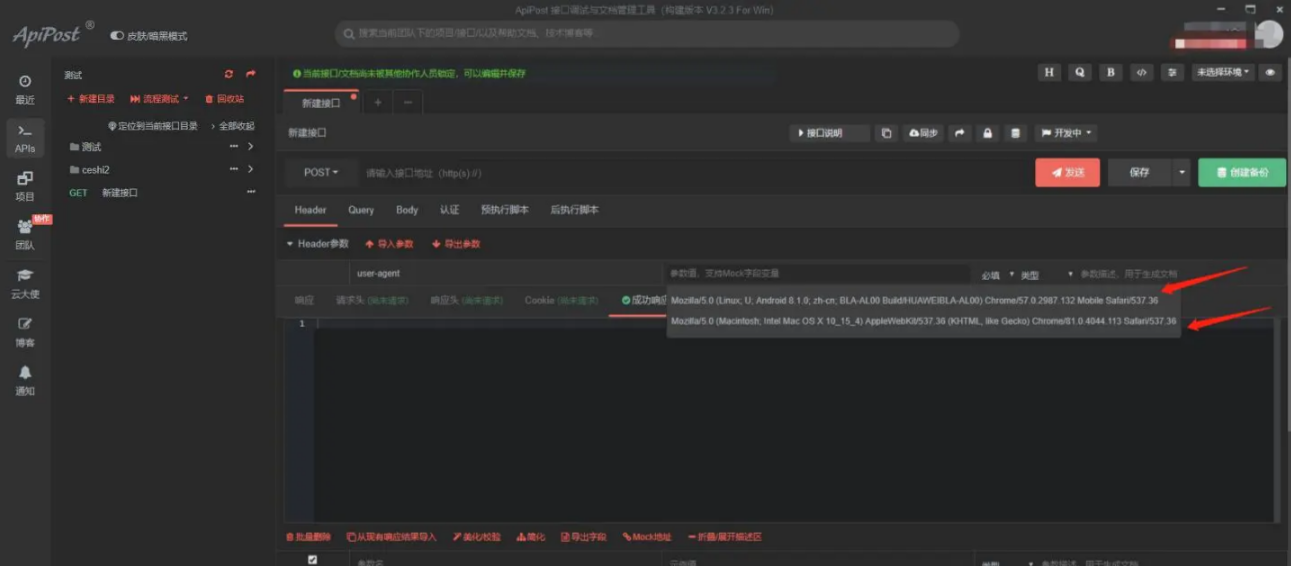
Task: Collapse all with 全部收起
Action: coord(232,126)
